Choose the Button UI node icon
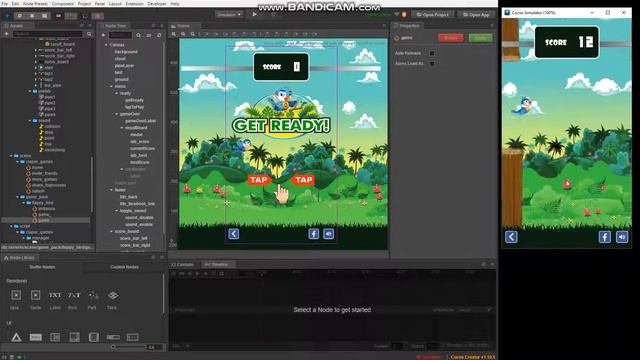 tap(36, 337)
